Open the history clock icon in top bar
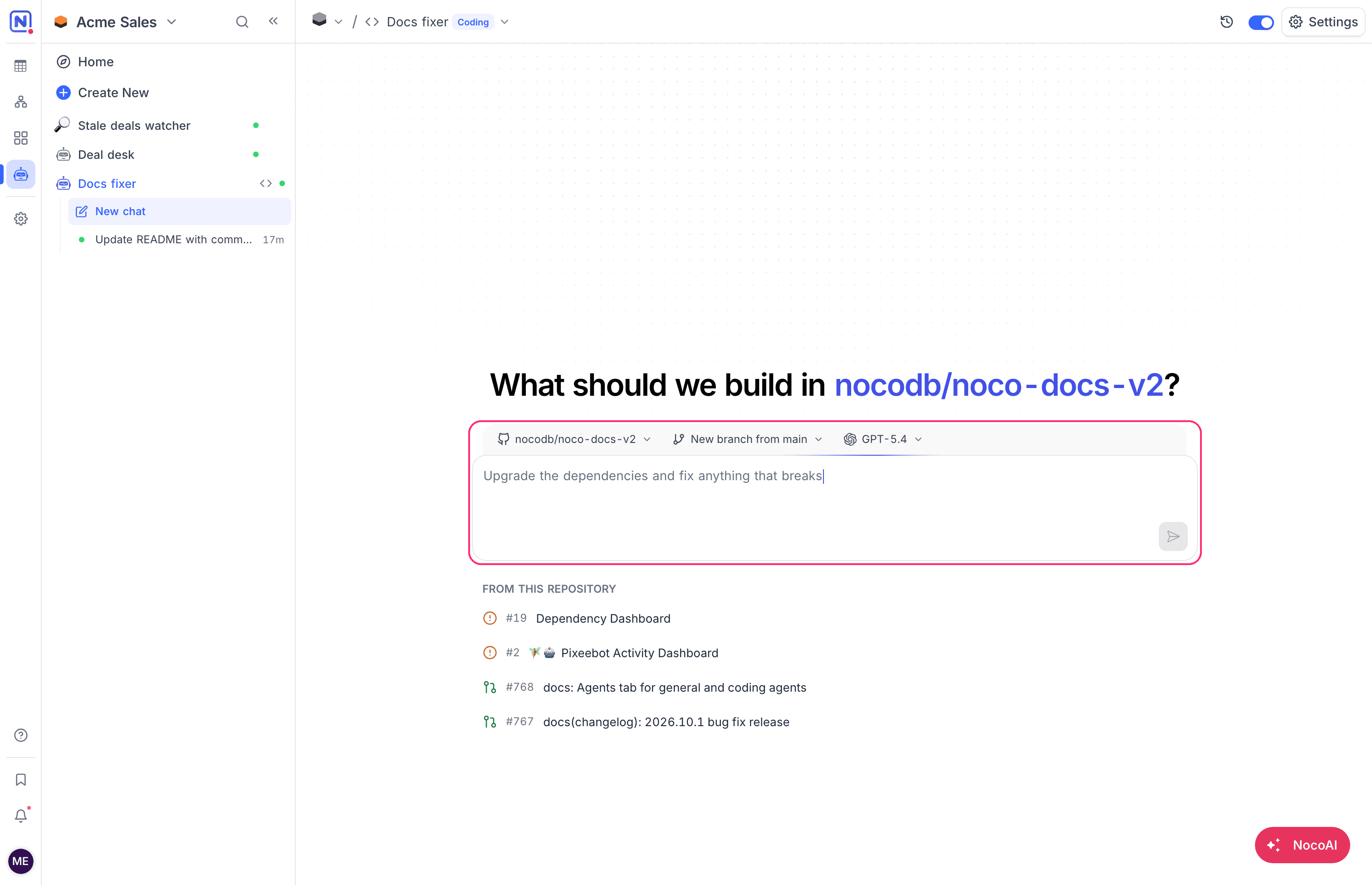 [1226, 22]
